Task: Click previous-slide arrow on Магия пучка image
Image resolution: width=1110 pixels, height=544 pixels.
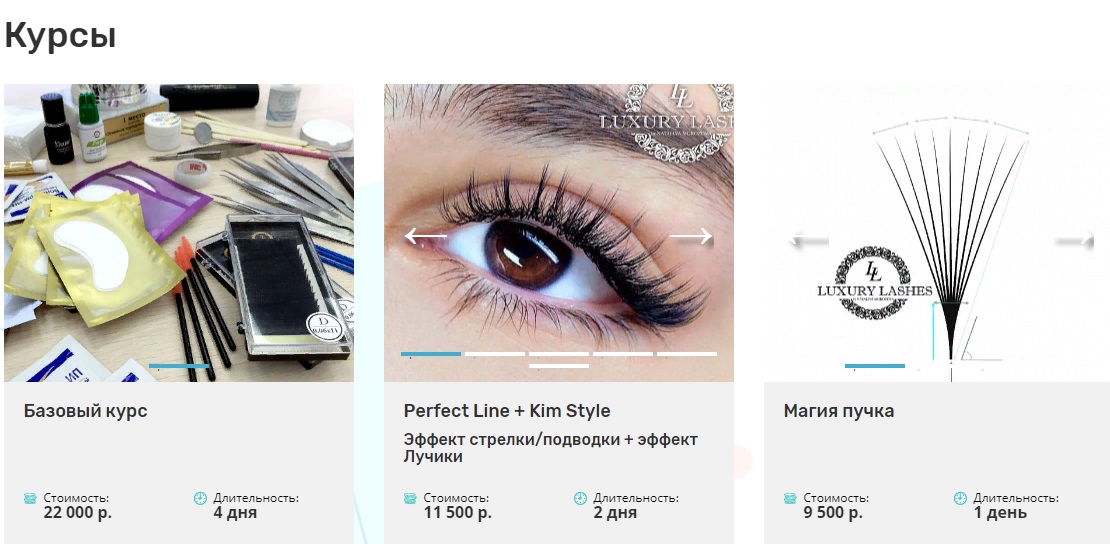Action: point(808,241)
